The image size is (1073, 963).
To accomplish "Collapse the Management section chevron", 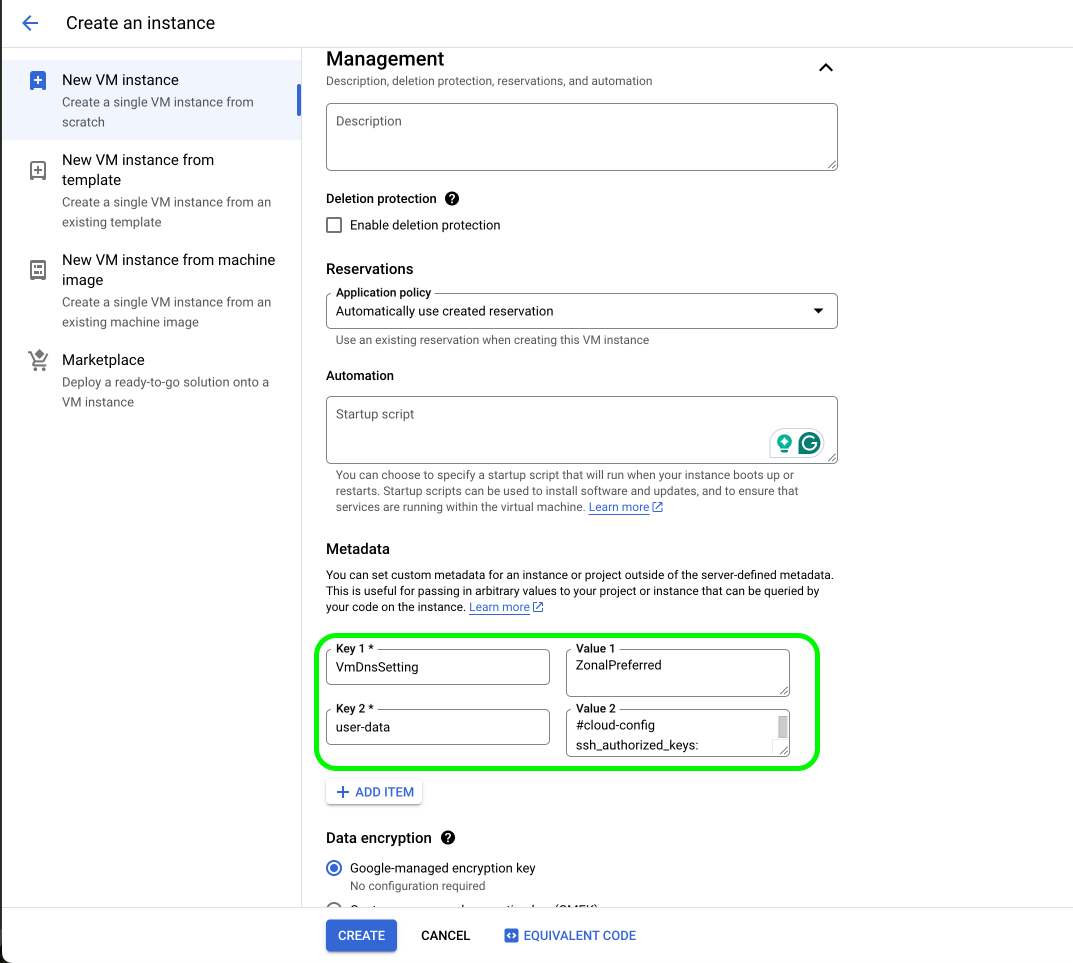I will (825, 68).
